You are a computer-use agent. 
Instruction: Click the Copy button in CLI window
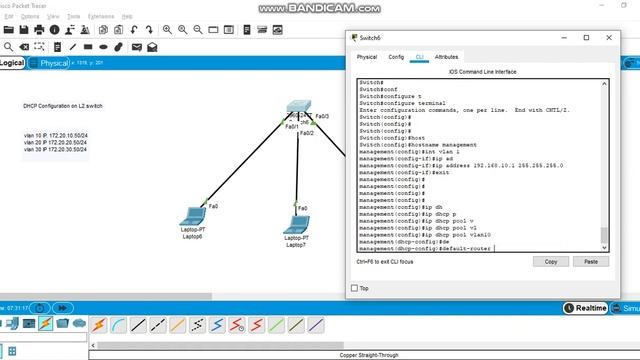click(551, 262)
